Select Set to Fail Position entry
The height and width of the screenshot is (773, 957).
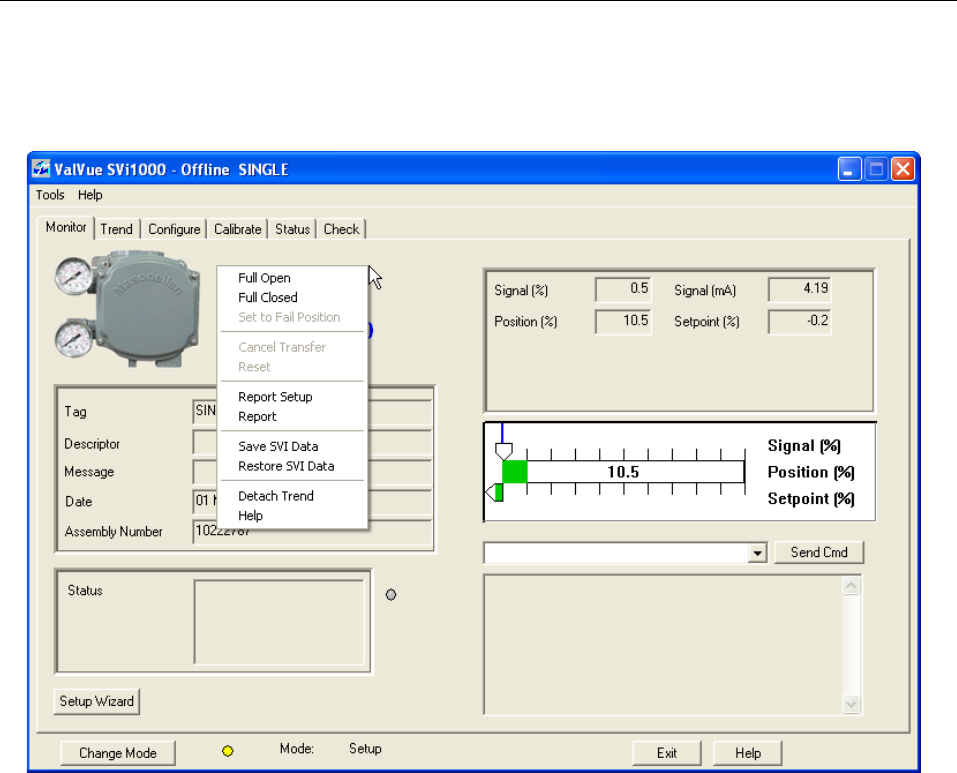293,317
